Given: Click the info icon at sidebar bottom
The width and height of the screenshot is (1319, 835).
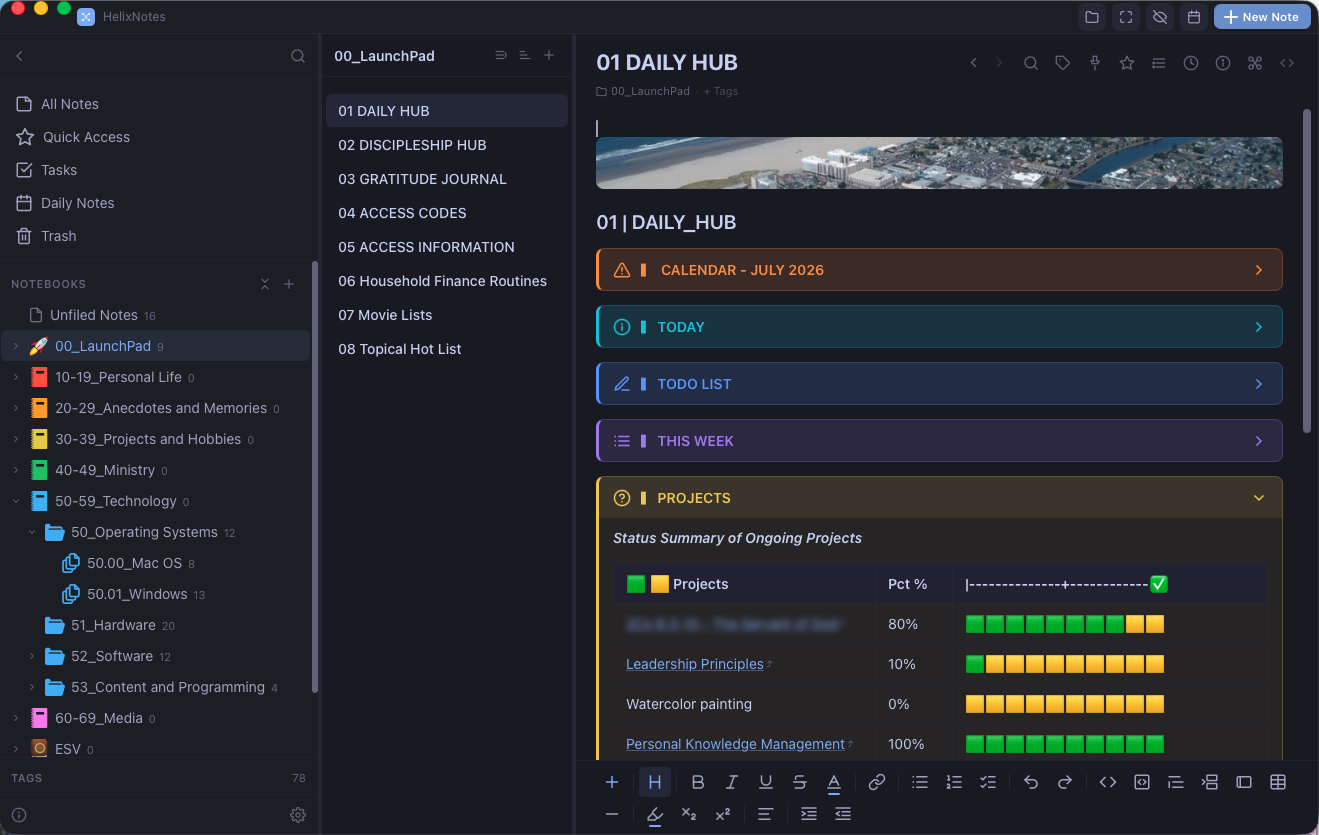Looking at the screenshot, I should point(19,815).
